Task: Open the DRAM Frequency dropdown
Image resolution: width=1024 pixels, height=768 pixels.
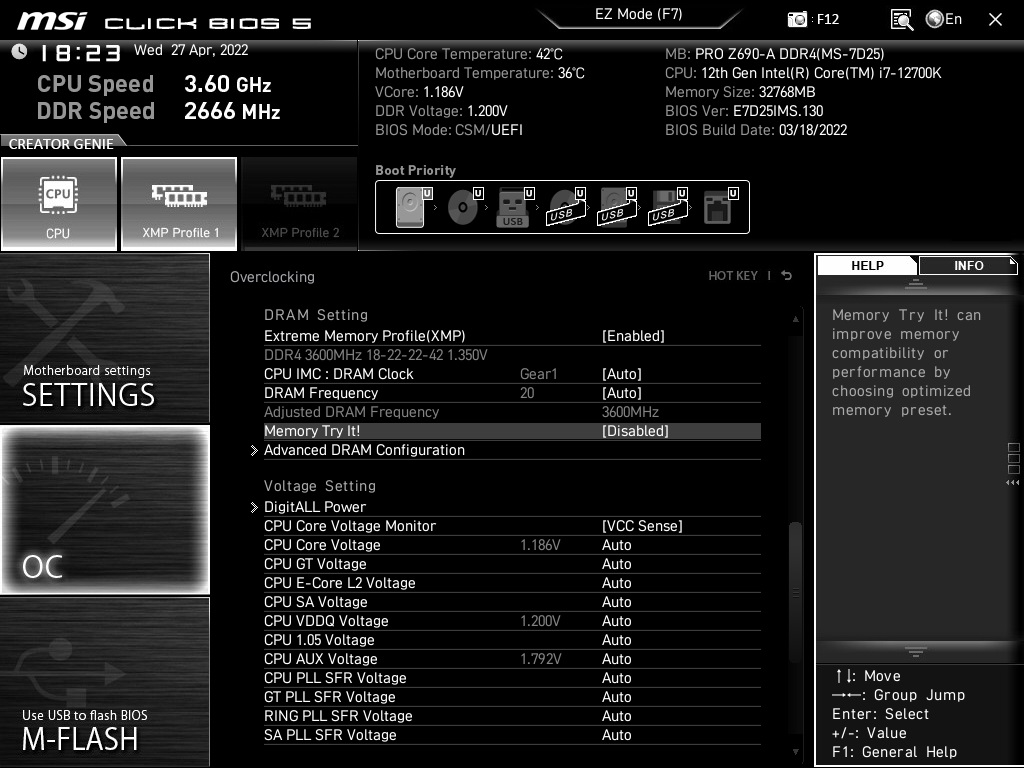Action: coord(622,393)
